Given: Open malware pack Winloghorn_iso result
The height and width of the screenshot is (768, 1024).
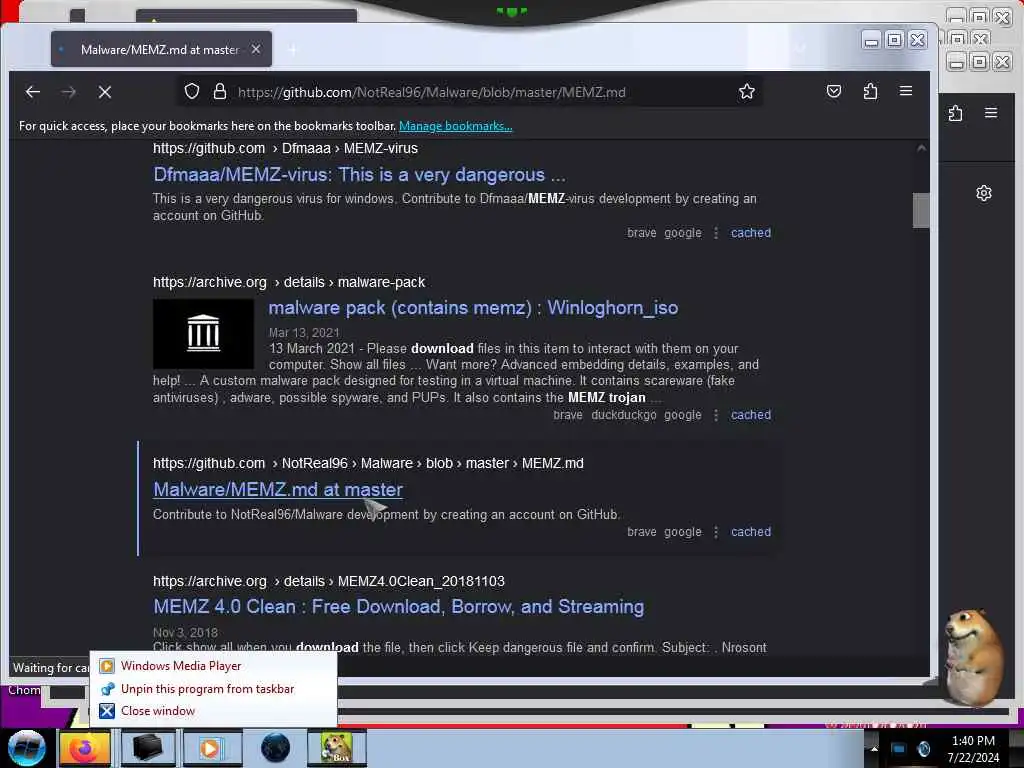Looking at the screenshot, I should point(473,308).
